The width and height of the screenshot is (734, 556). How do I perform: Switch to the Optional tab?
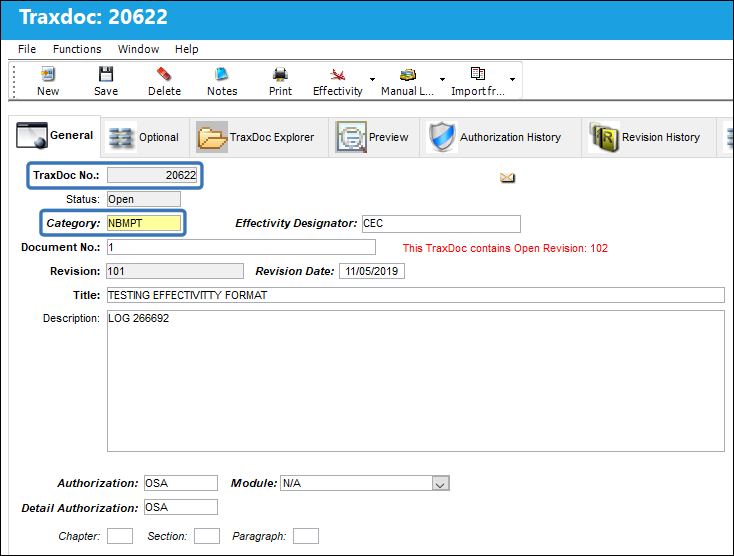tap(144, 137)
